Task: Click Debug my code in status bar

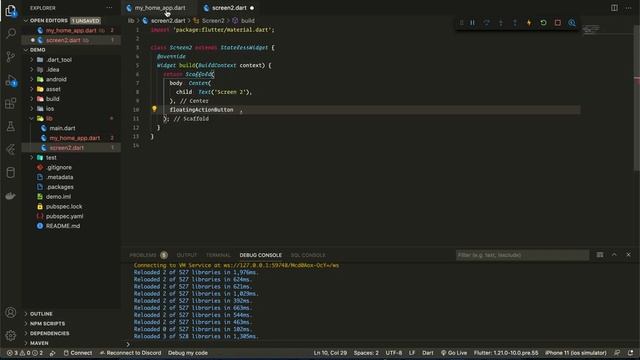Action: tap(188, 353)
